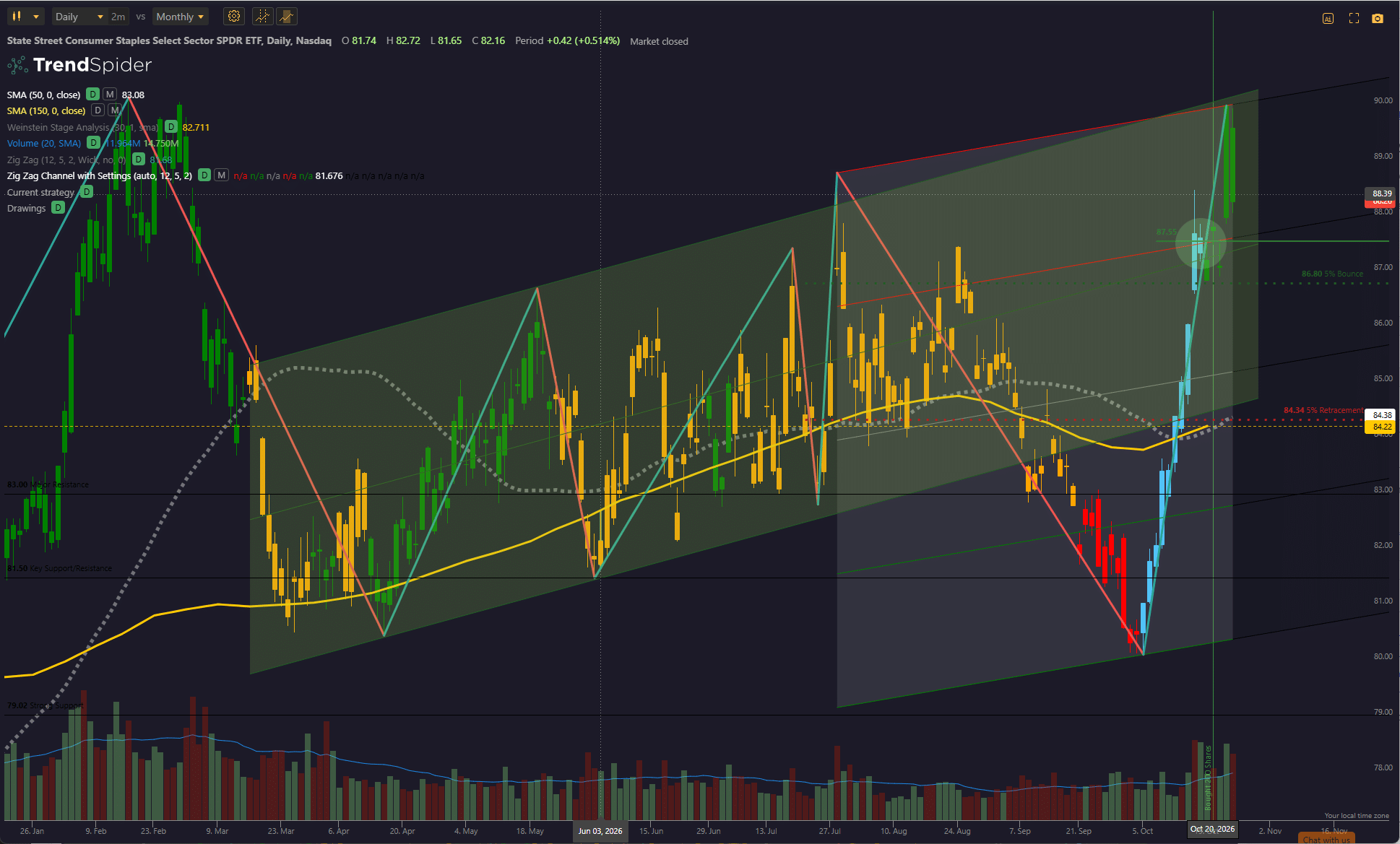Click the ETF title State Street Consumer Staples

click(x=169, y=40)
